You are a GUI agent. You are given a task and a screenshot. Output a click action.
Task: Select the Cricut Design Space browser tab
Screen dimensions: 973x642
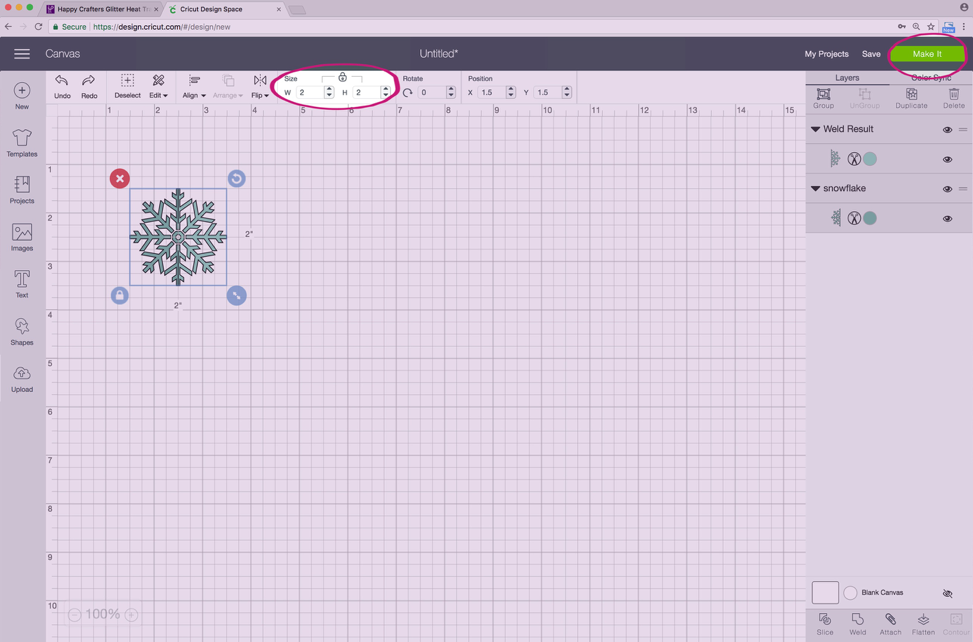click(225, 9)
